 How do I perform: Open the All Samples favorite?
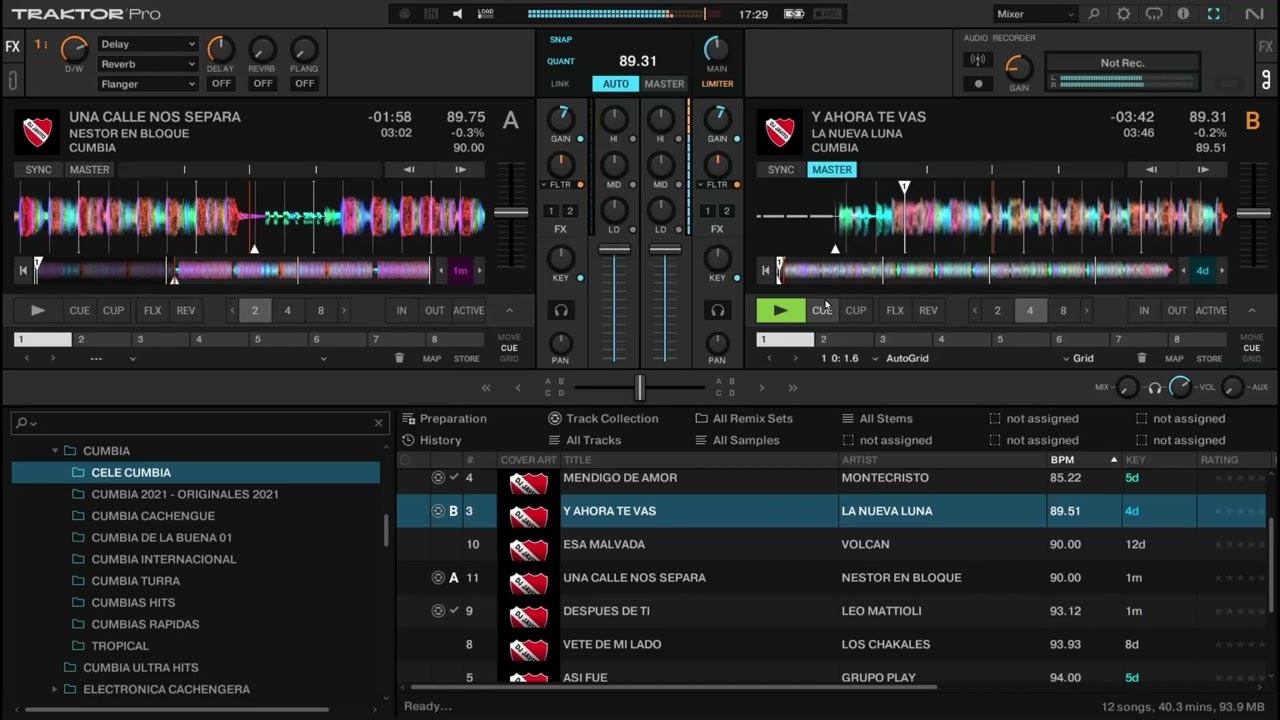coord(737,440)
